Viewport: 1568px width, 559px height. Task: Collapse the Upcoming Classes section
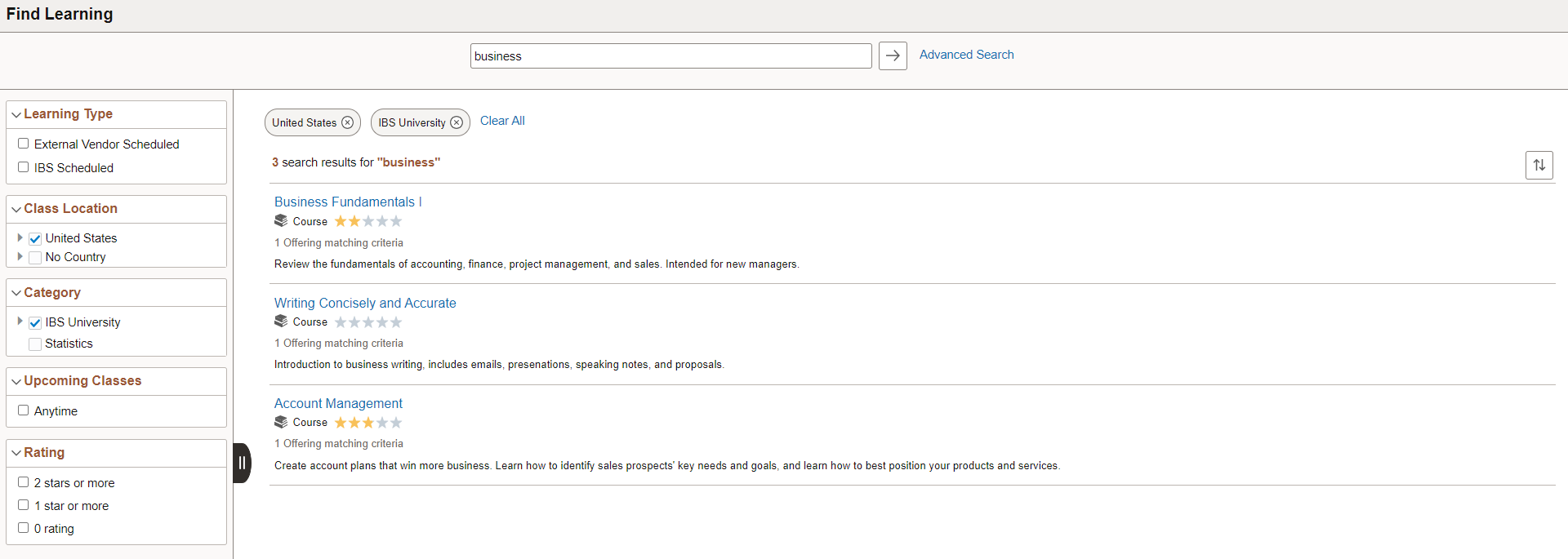(16, 381)
